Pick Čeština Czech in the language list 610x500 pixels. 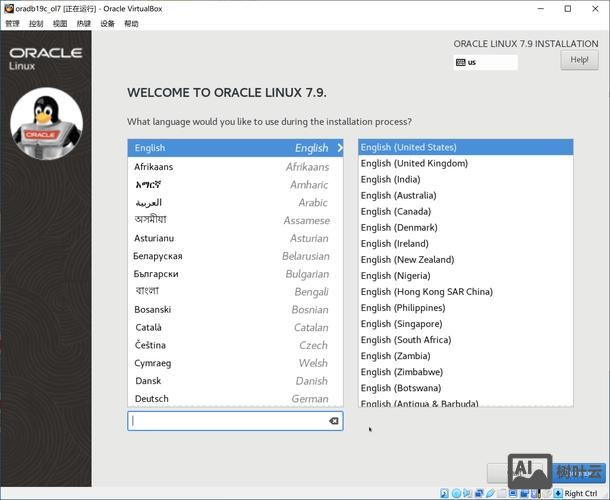(235, 345)
